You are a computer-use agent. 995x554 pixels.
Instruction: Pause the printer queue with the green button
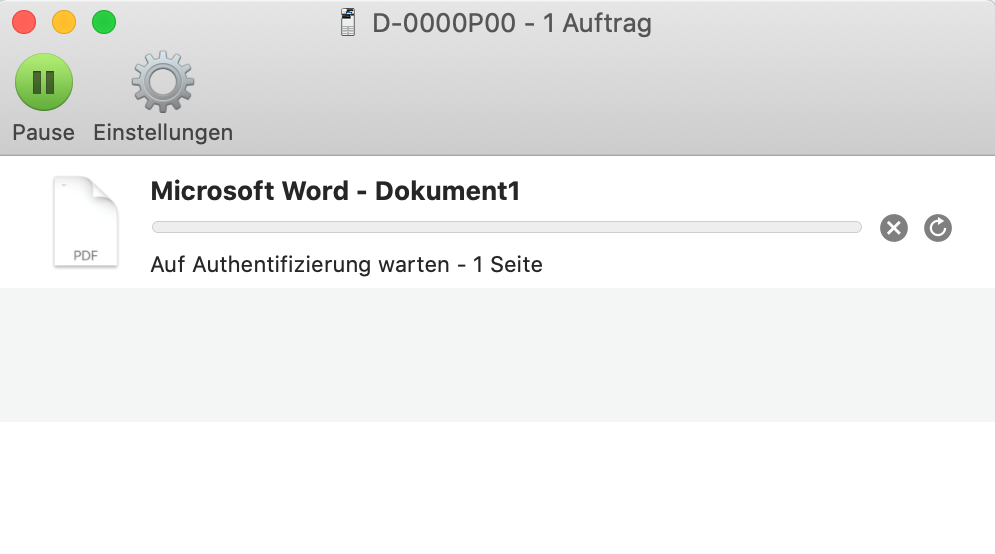[44, 82]
